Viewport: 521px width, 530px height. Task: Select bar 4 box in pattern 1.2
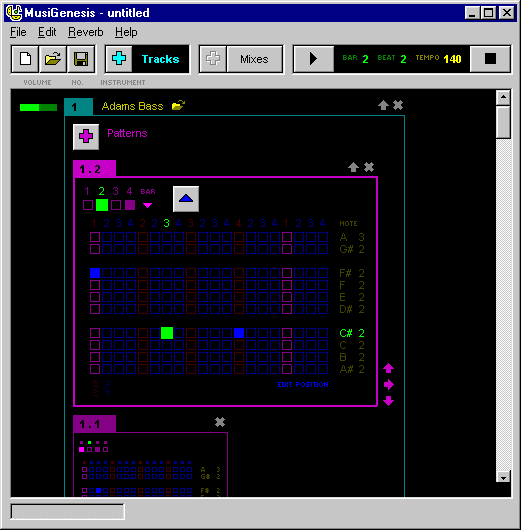[x=130, y=205]
